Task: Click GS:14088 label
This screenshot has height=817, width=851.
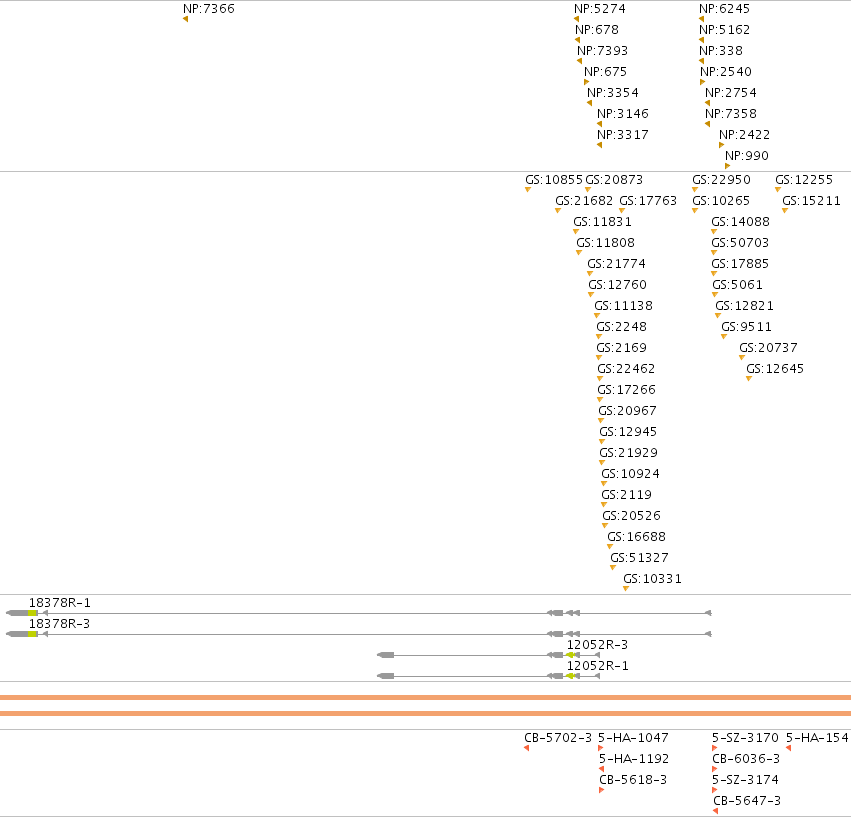Action: point(740,222)
